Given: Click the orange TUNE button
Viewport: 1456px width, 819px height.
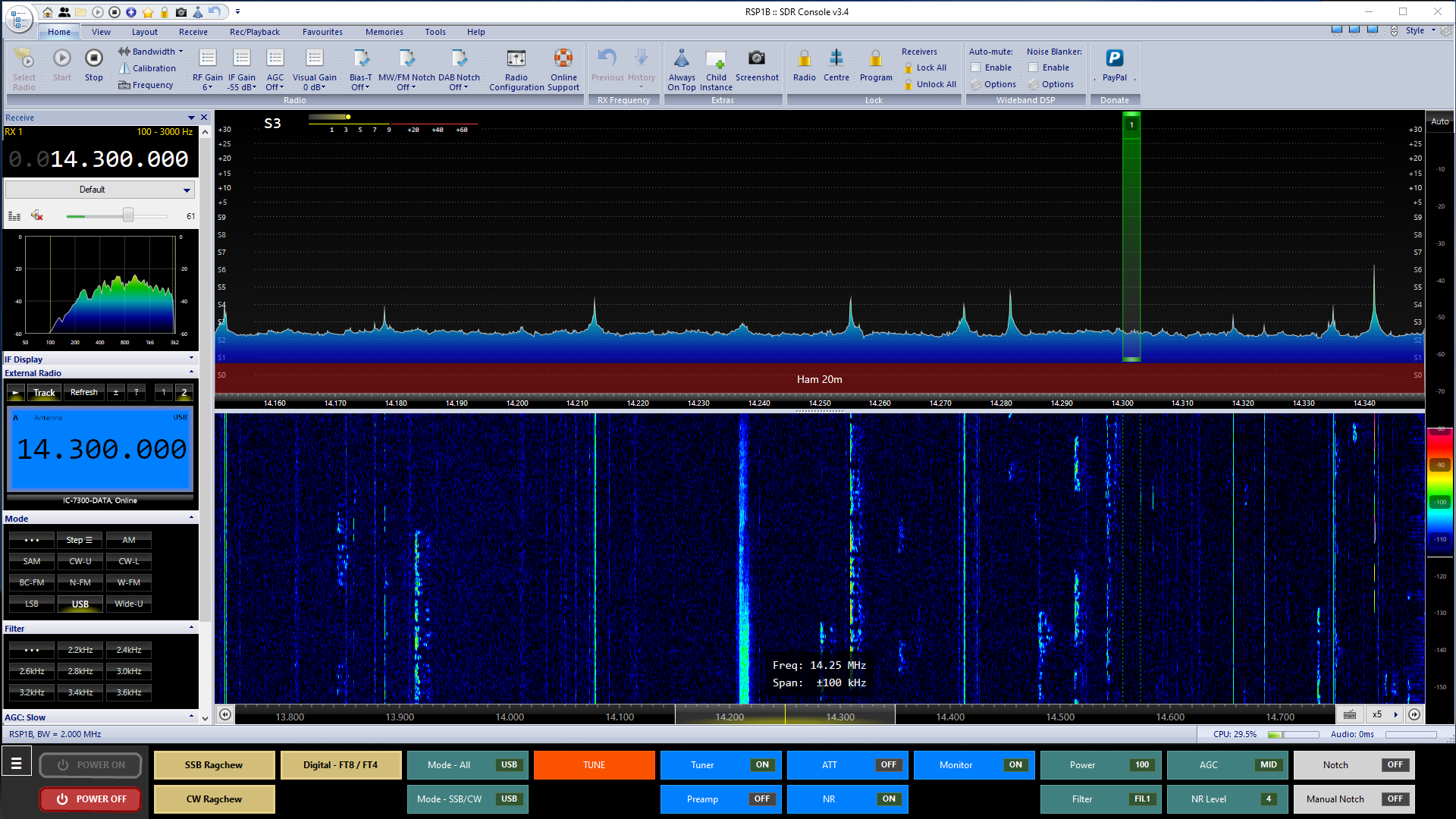Looking at the screenshot, I should 594,764.
